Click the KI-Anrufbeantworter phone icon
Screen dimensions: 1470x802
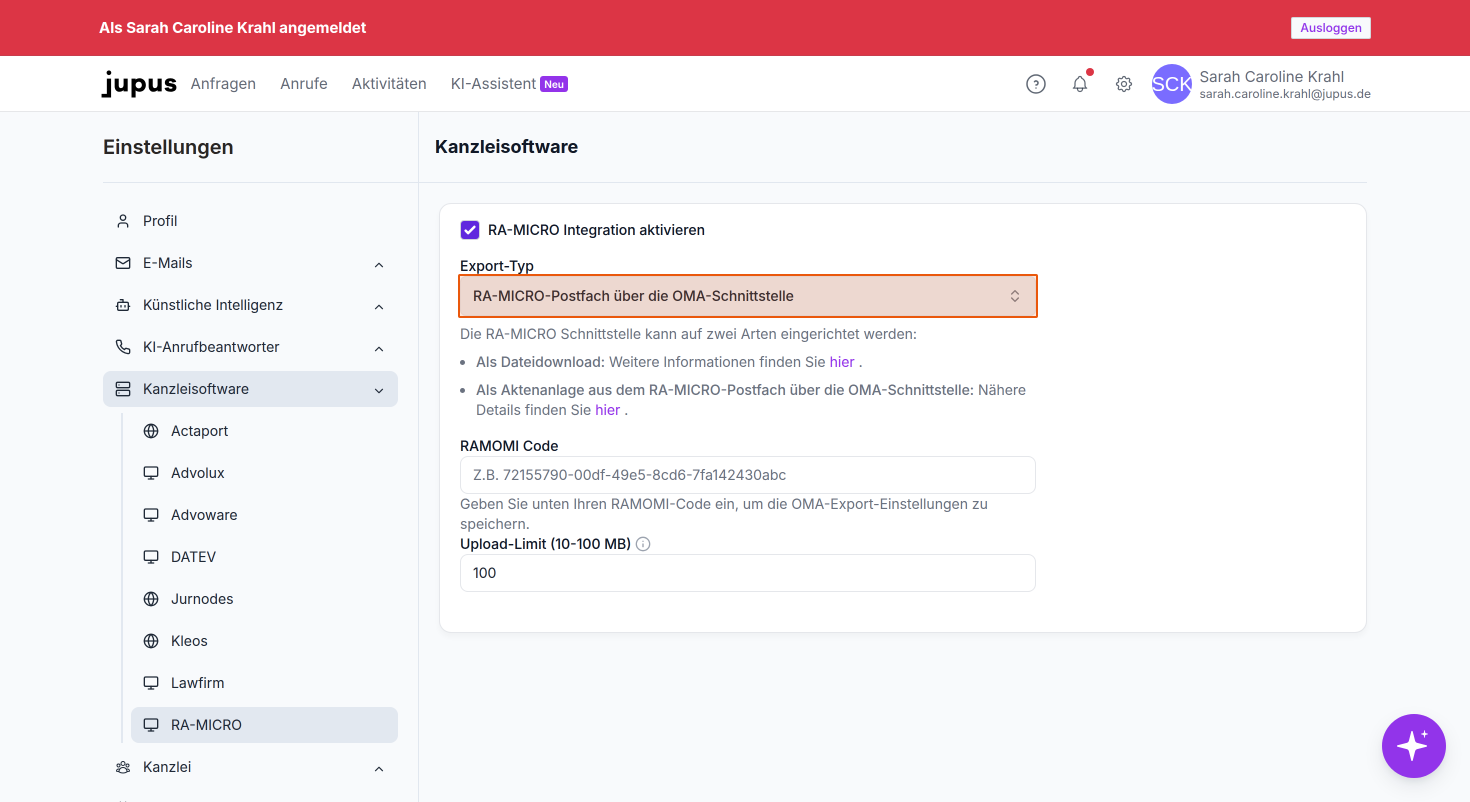pyautogui.click(x=123, y=347)
